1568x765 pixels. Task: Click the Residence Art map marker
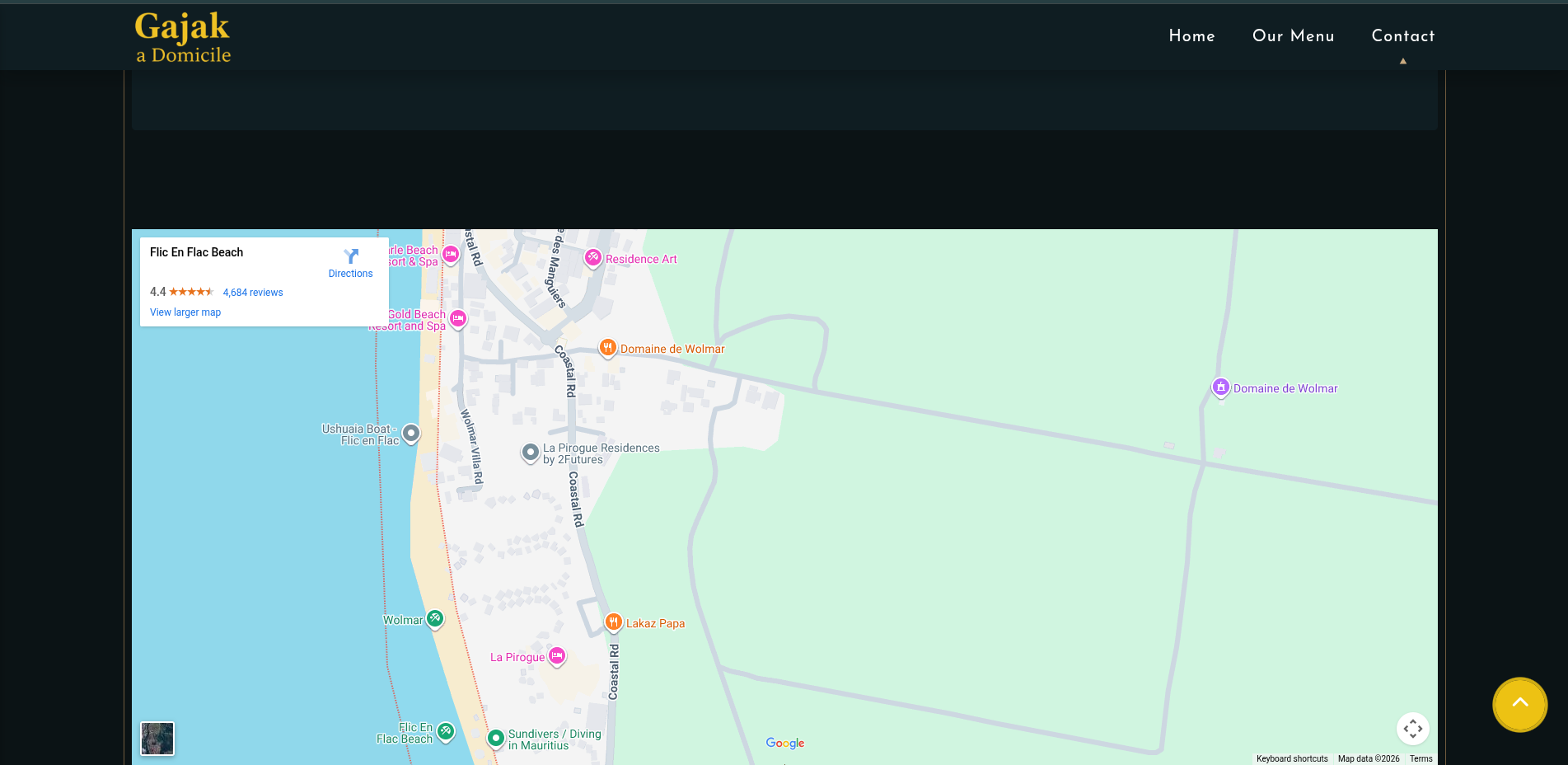[592, 258]
